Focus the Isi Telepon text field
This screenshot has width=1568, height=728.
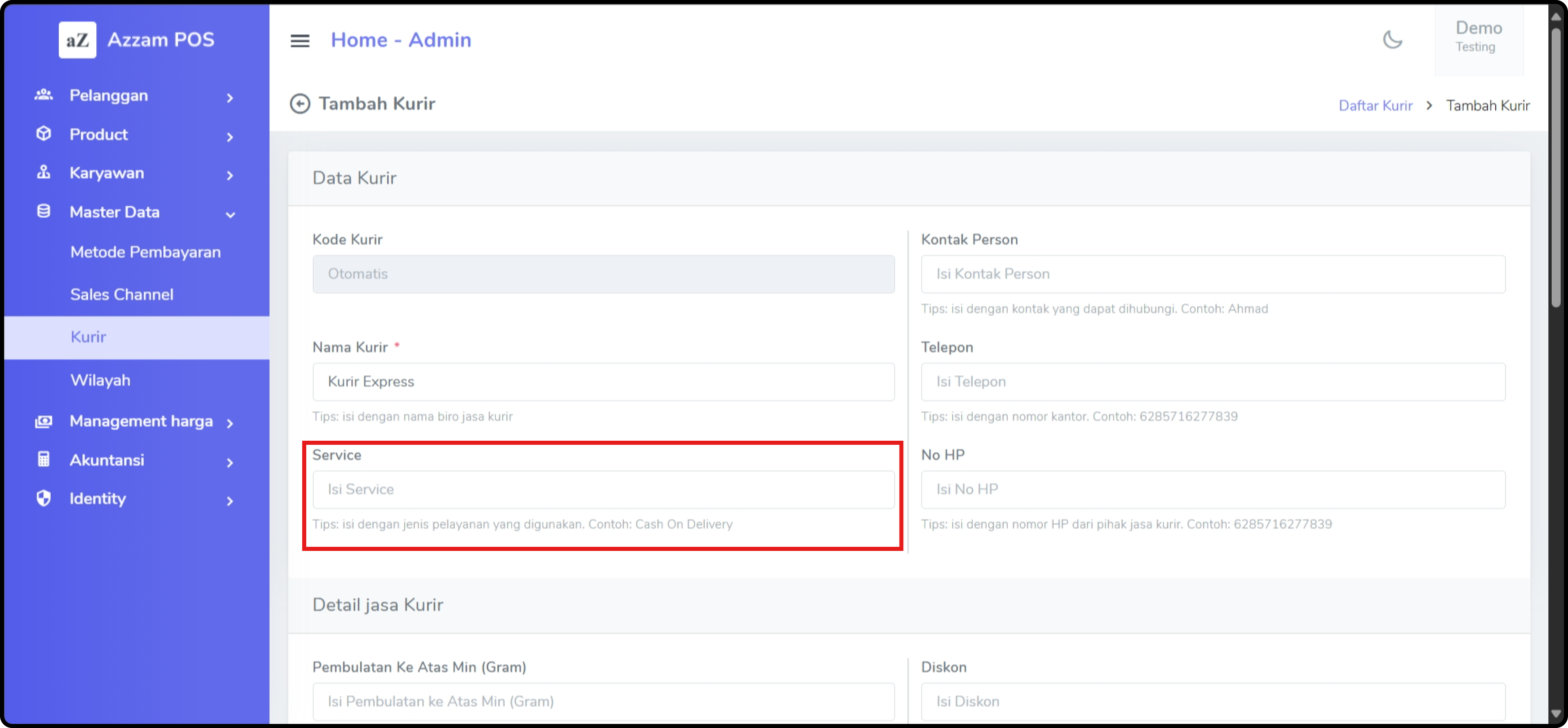tap(1212, 382)
